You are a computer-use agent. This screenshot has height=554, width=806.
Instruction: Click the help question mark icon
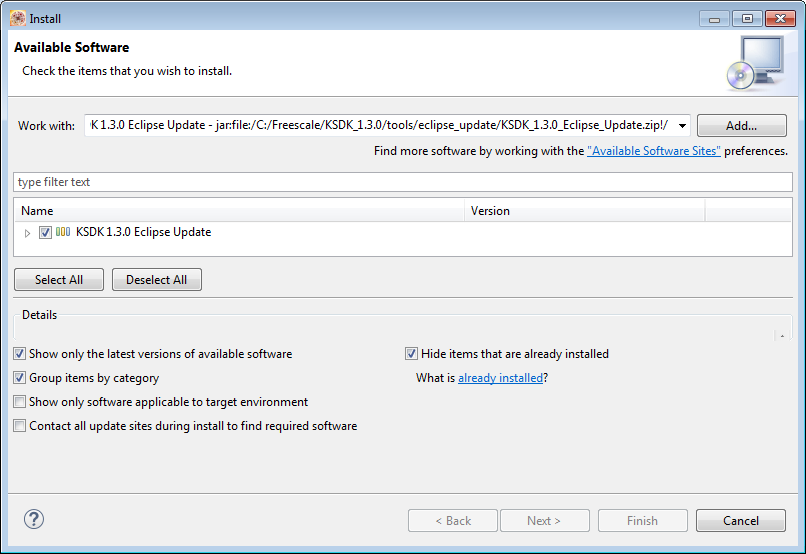click(34, 519)
